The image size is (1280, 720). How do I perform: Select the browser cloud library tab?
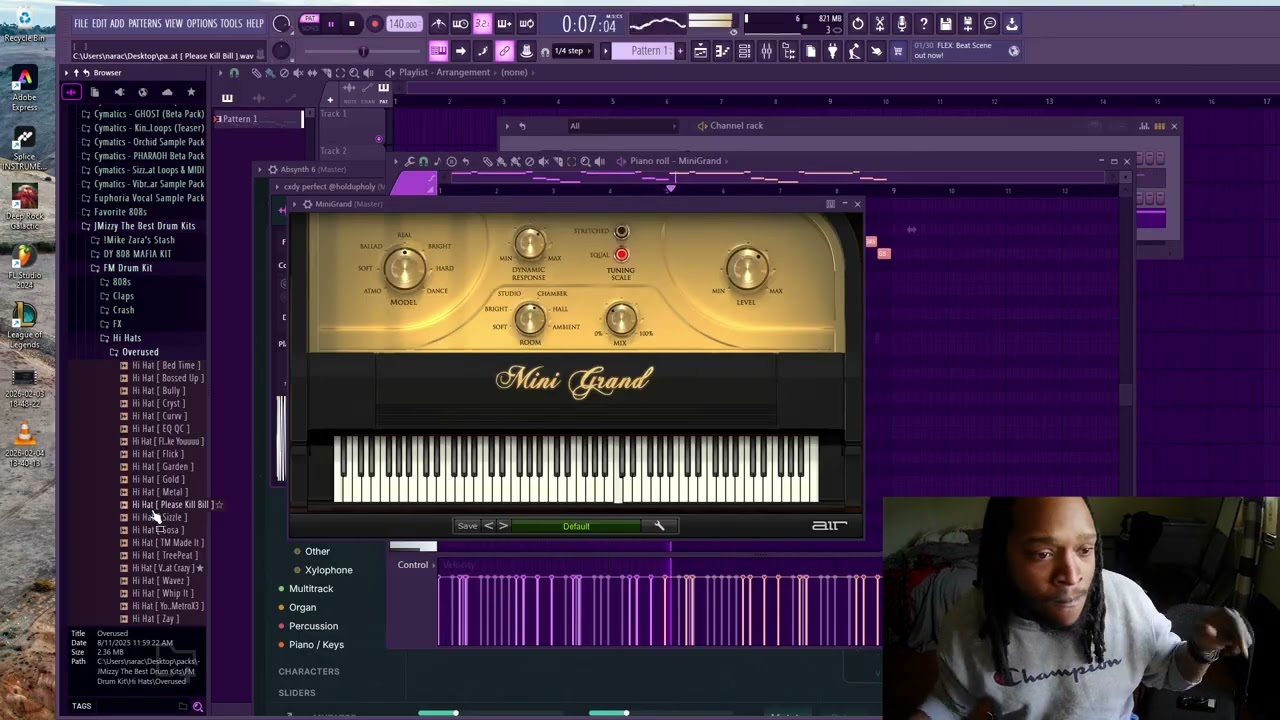click(167, 92)
